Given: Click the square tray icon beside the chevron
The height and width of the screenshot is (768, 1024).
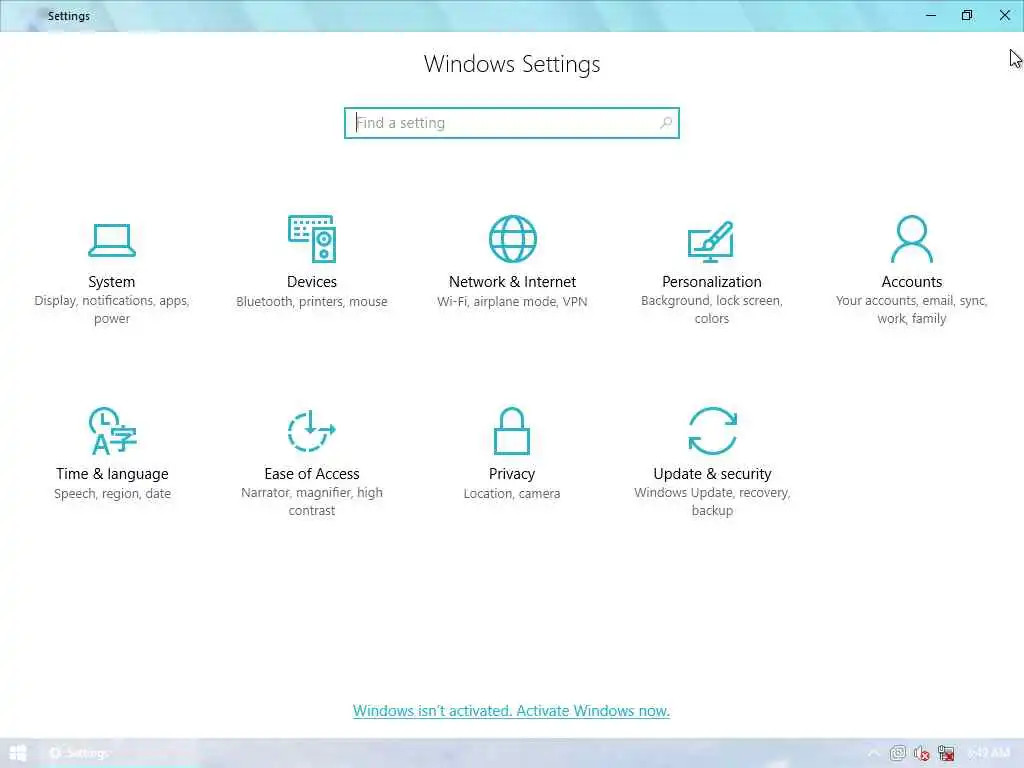Looking at the screenshot, I should point(898,754).
